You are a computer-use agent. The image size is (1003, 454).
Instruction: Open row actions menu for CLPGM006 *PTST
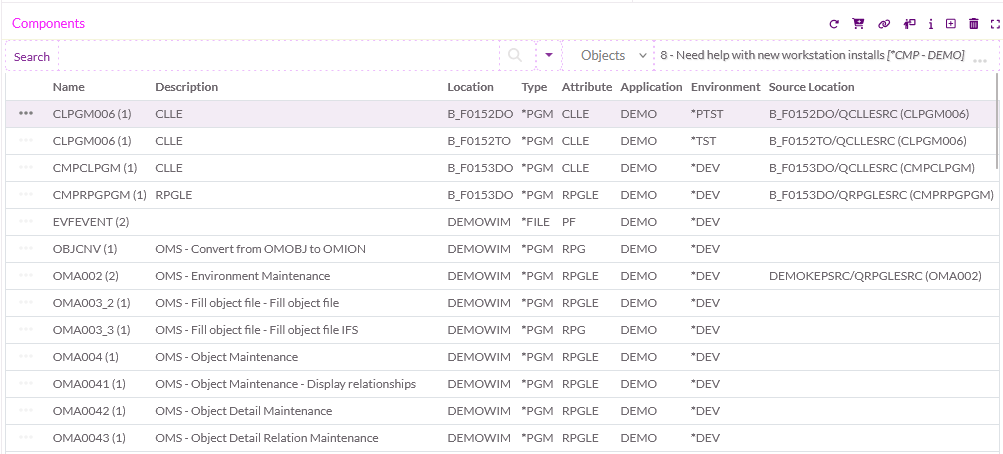click(x=26, y=114)
